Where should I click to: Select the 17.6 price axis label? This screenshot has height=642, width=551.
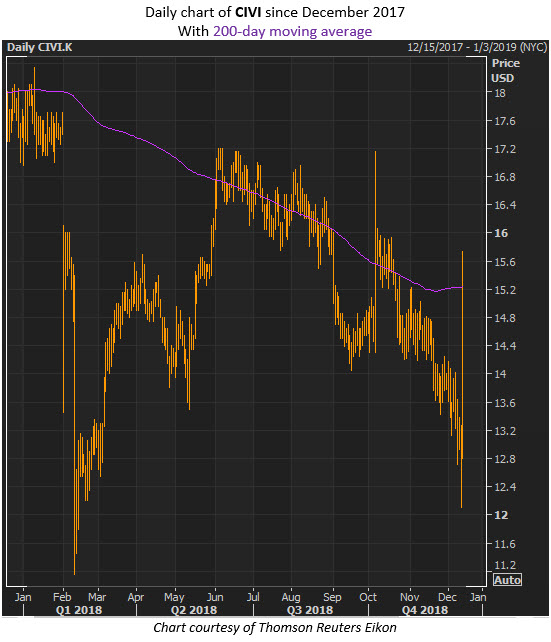tap(504, 121)
